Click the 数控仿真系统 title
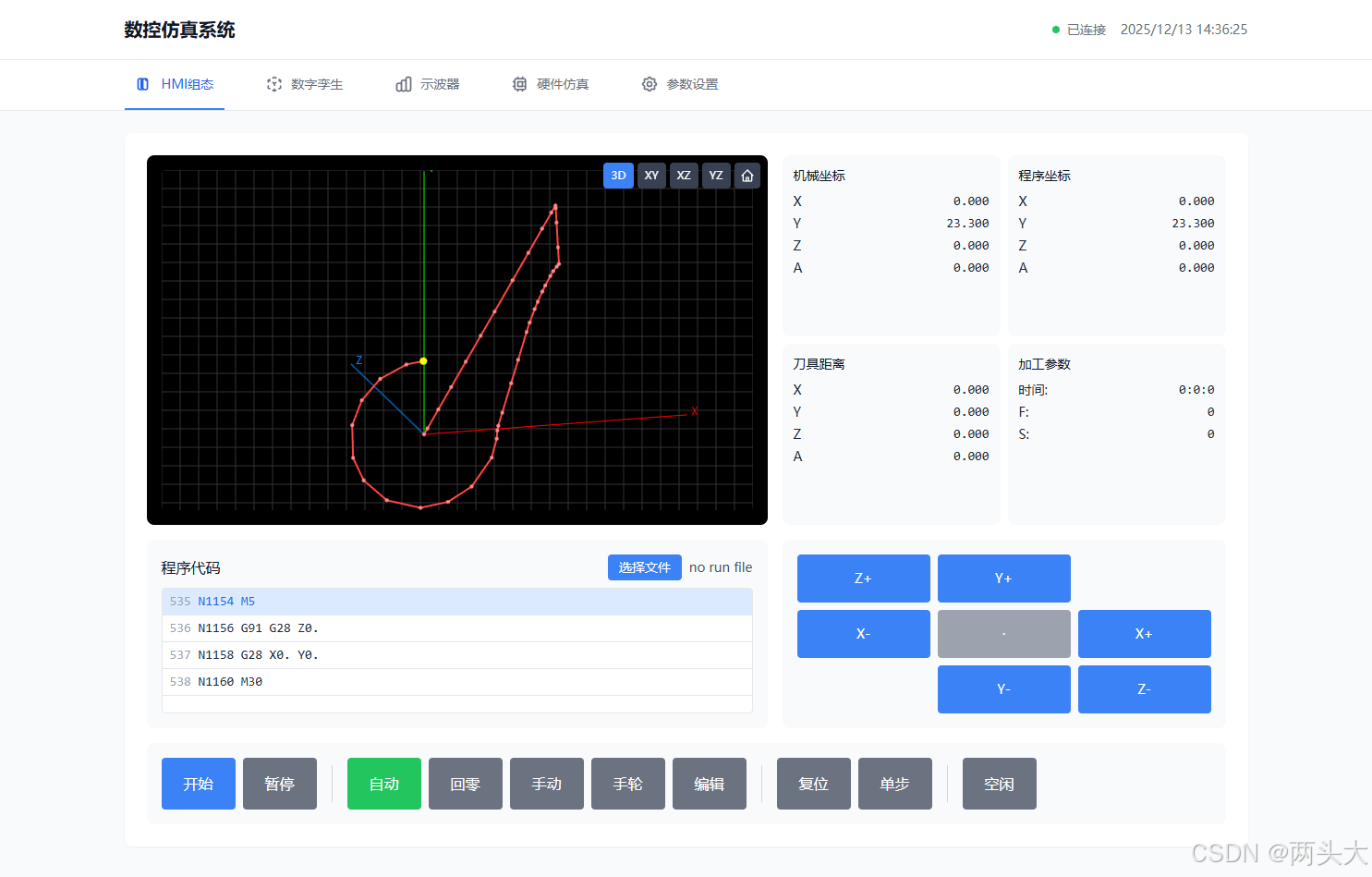Viewport: 1372px width, 877px height. (x=180, y=30)
